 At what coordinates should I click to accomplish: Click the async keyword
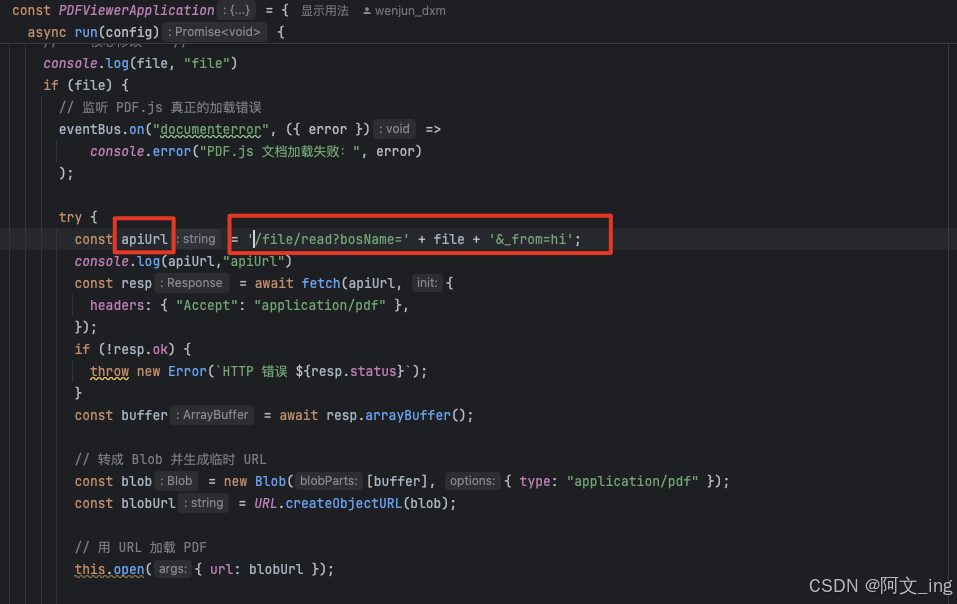click(x=47, y=32)
